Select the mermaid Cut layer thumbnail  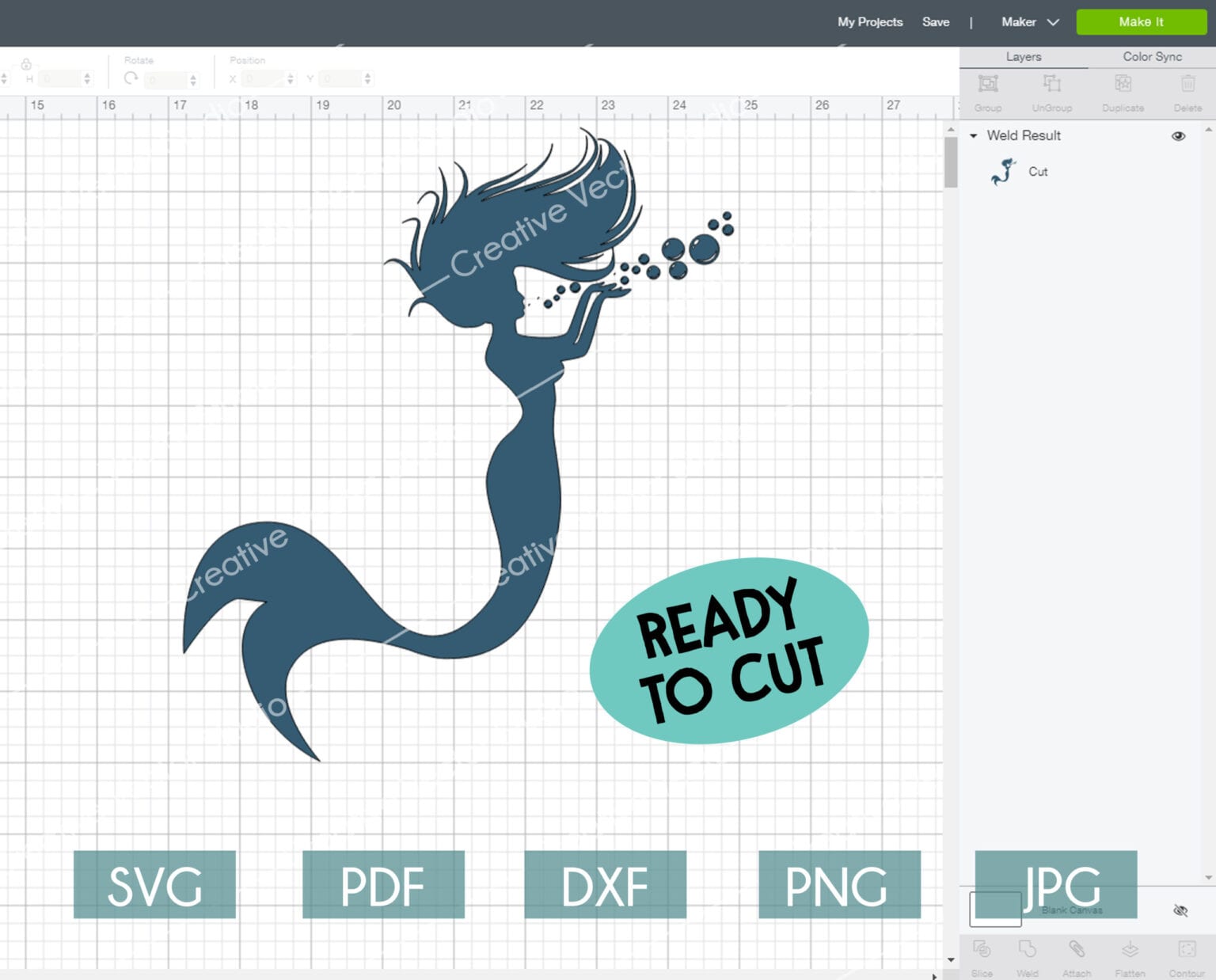point(1003,172)
